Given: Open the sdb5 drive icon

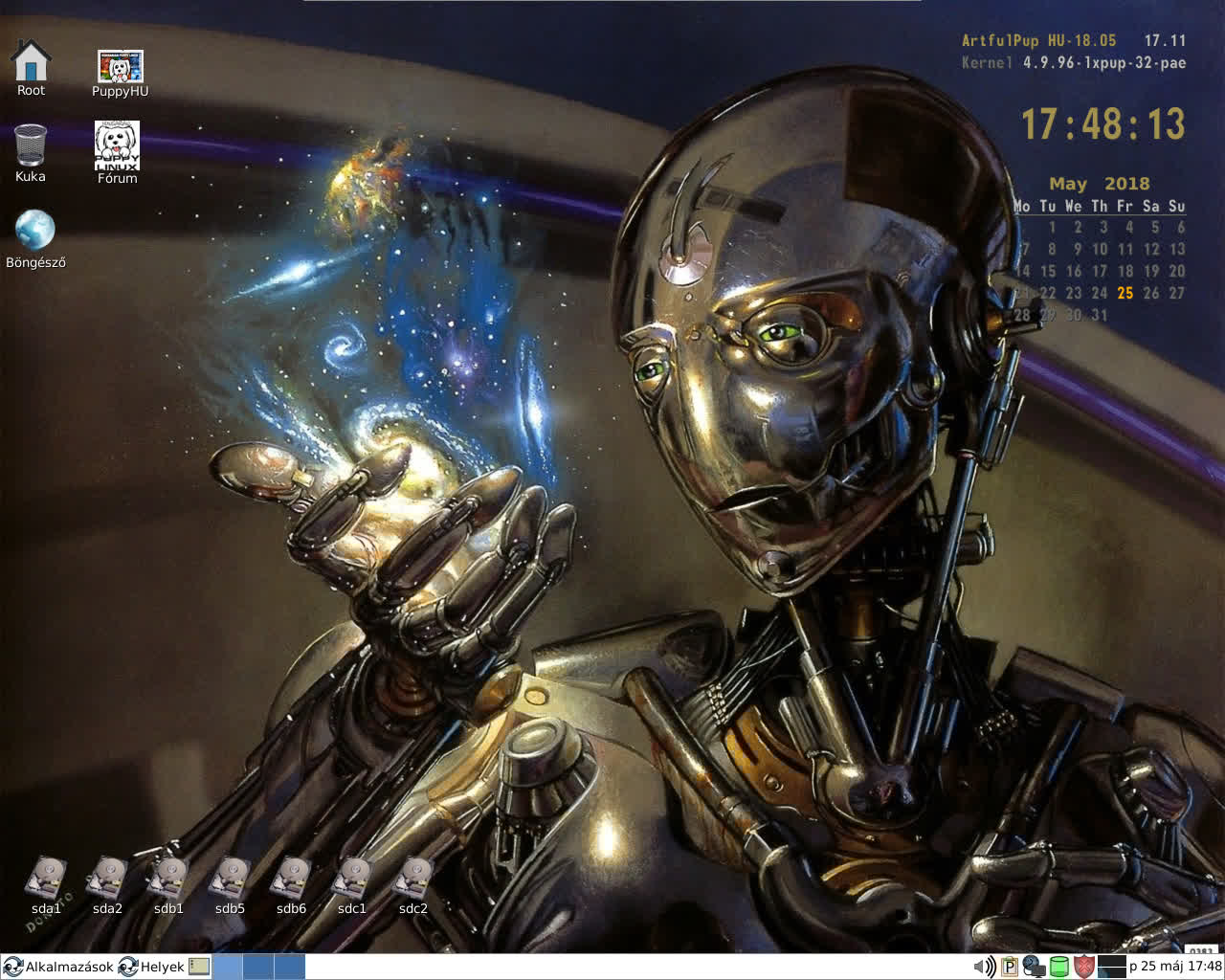Looking at the screenshot, I should coord(230,886).
